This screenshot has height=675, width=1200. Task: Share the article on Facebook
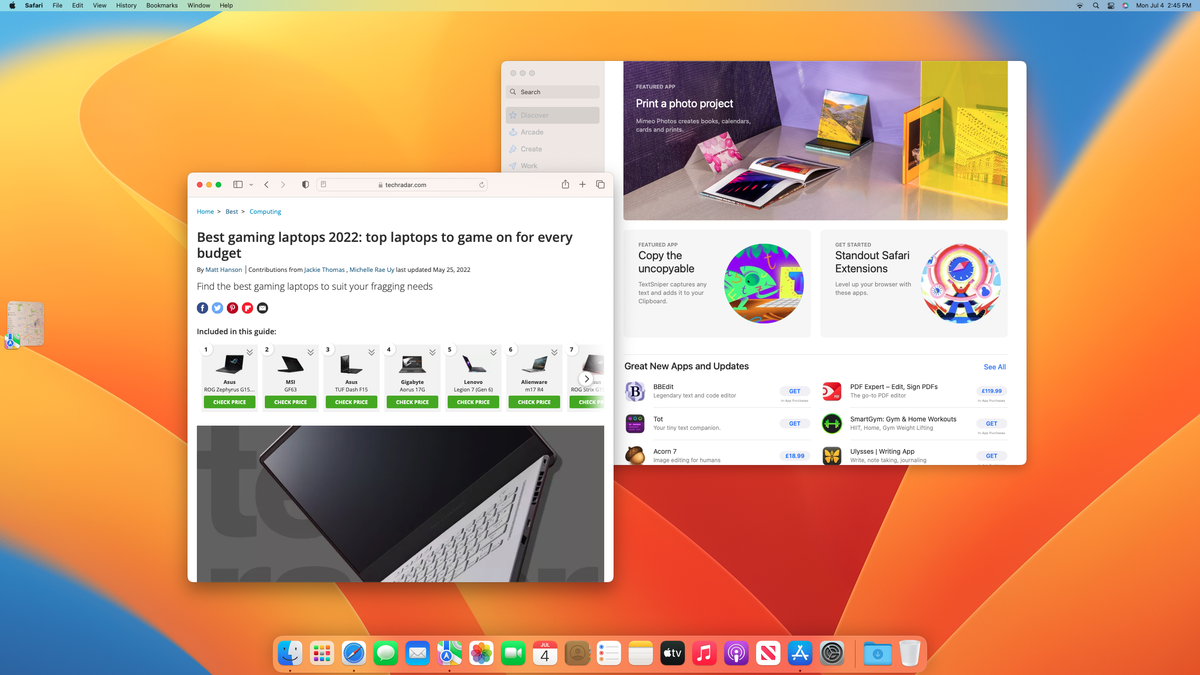tap(202, 307)
